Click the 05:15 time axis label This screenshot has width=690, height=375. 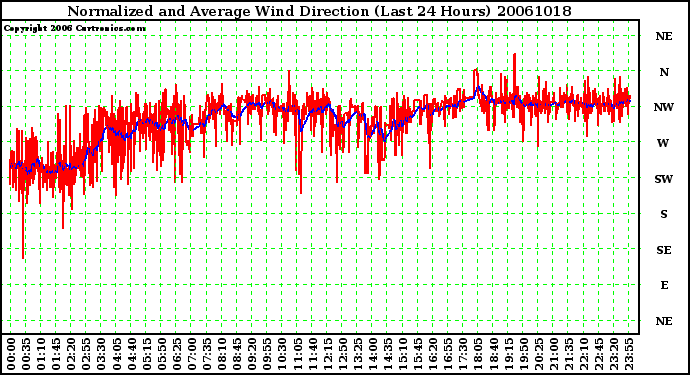147,354
